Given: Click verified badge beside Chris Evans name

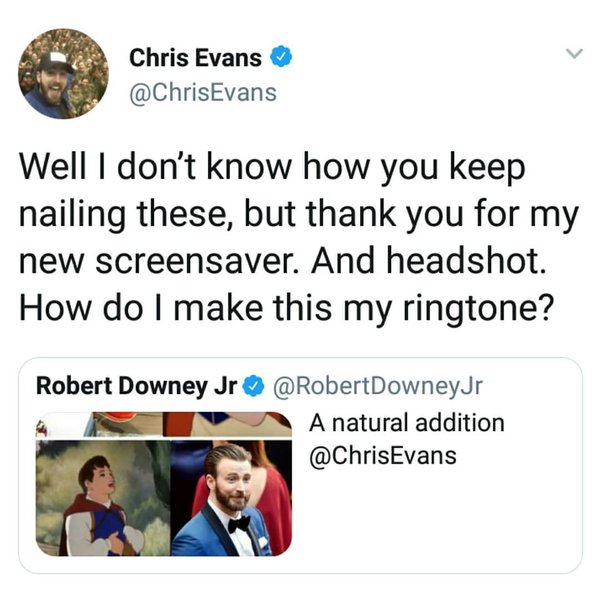Looking at the screenshot, I should (x=282, y=56).
